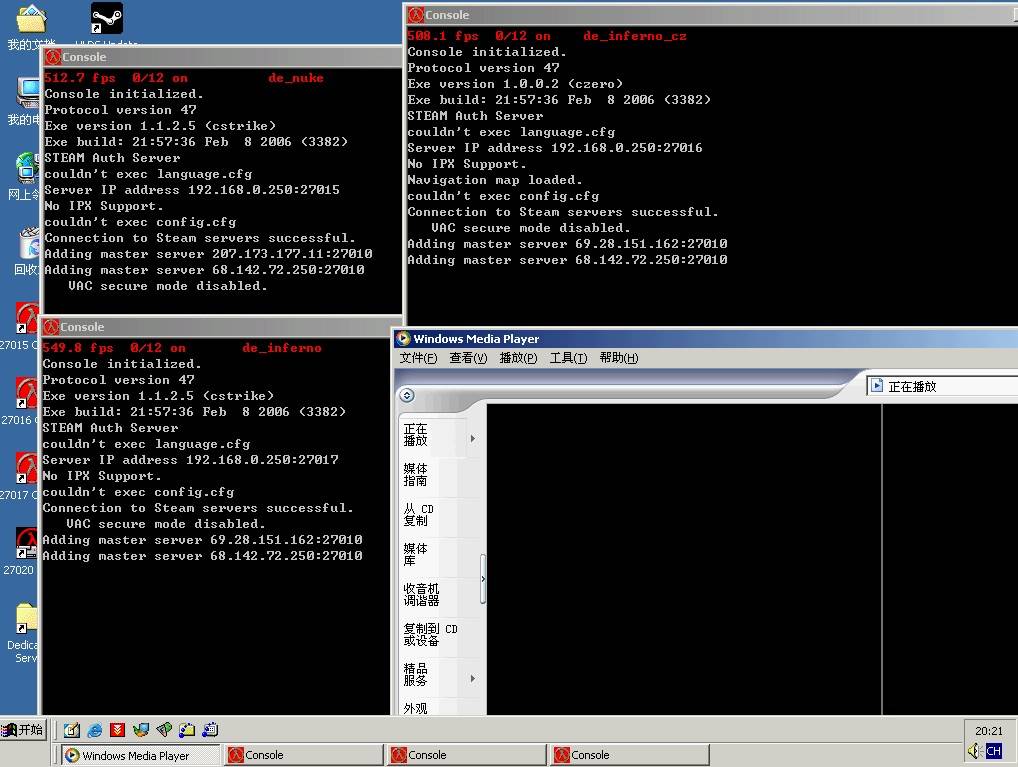Expand the arrow beside 正在播放 in sidebar

click(x=473, y=438)
